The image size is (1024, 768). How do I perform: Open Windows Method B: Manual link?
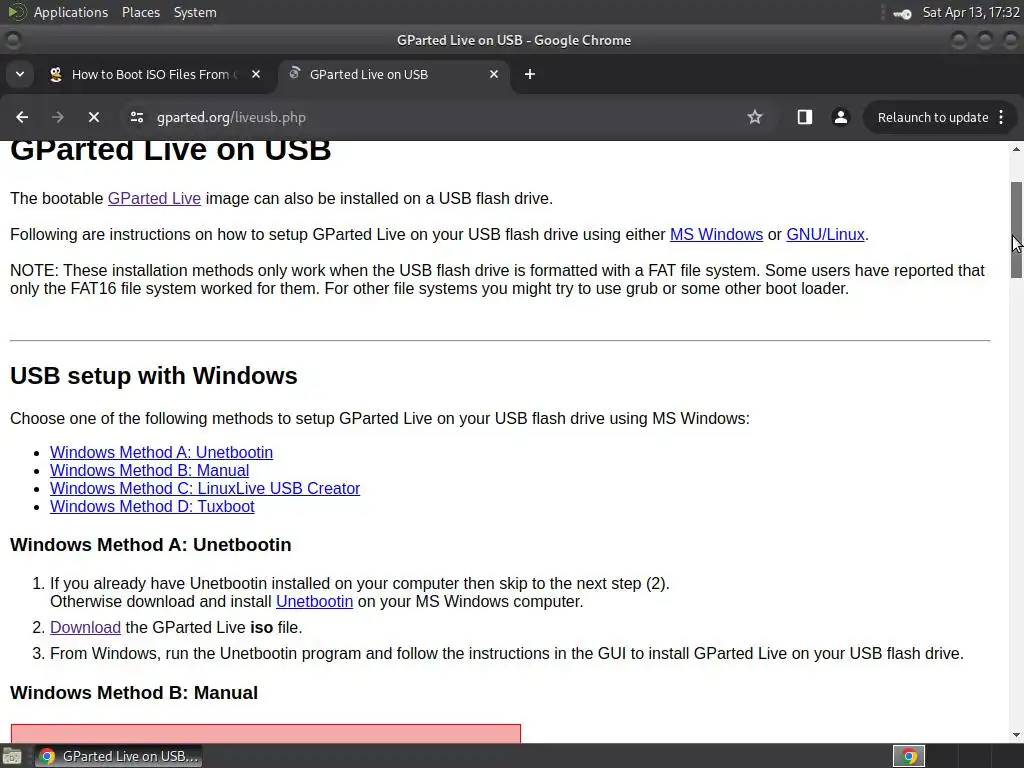click(x=150, y=471)
